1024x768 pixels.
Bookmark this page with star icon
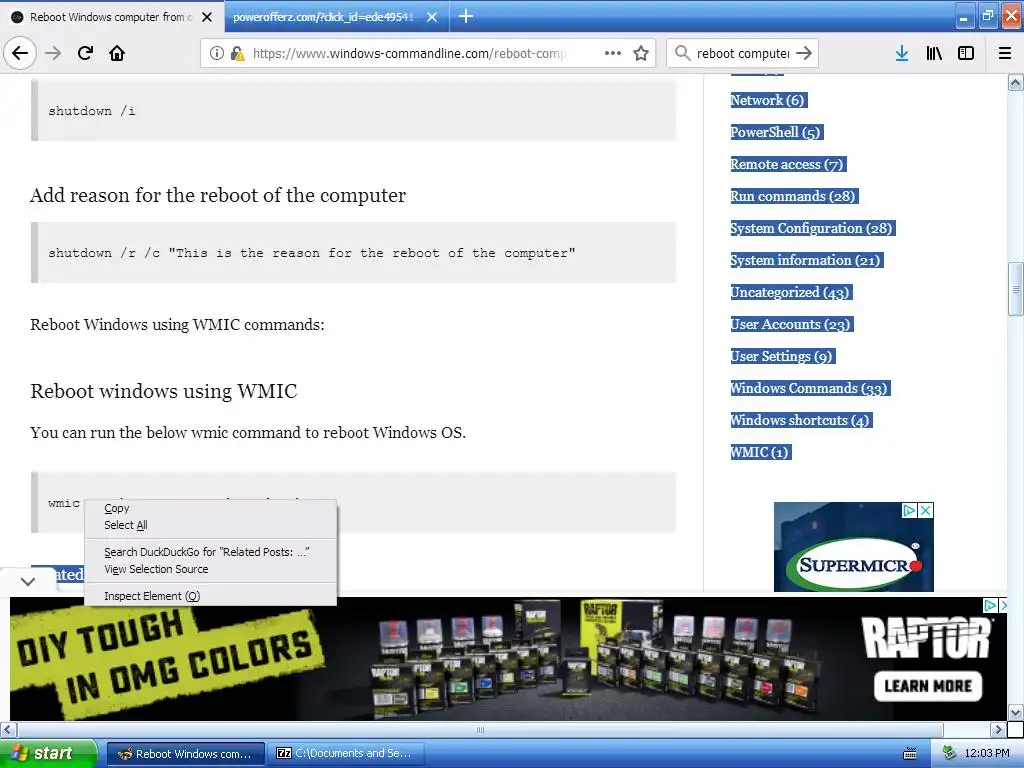tap(641, 53)
